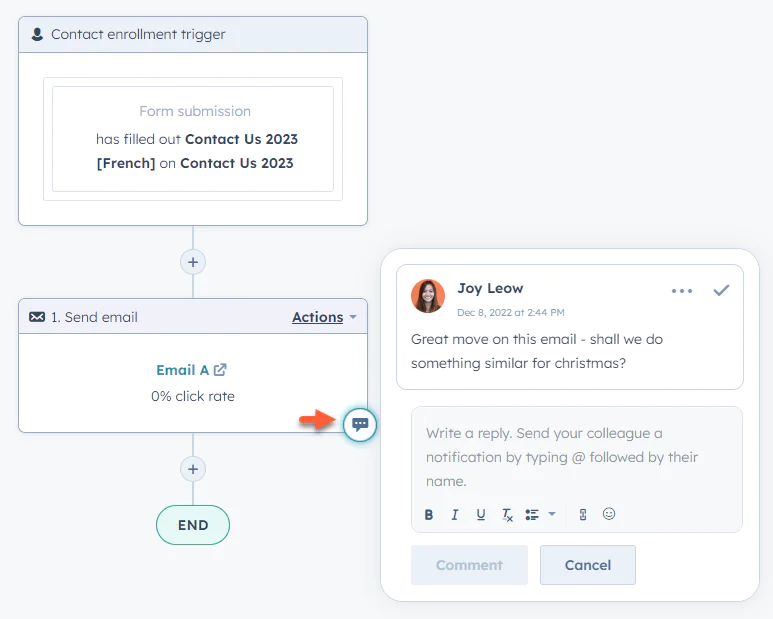Insert a link in the reply
Viewport: 773px width, 619px height.
pyautogui.click(x=583, y=515)
